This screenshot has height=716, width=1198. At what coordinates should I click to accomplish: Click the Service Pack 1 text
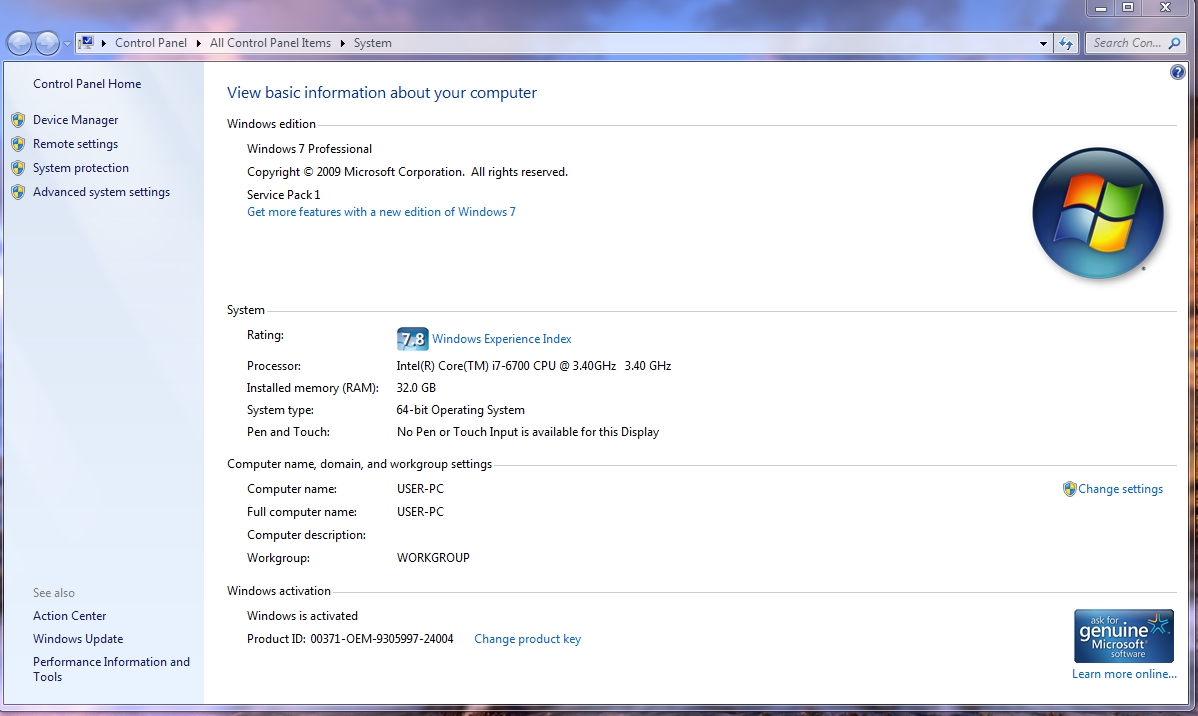tap(283, 195)
